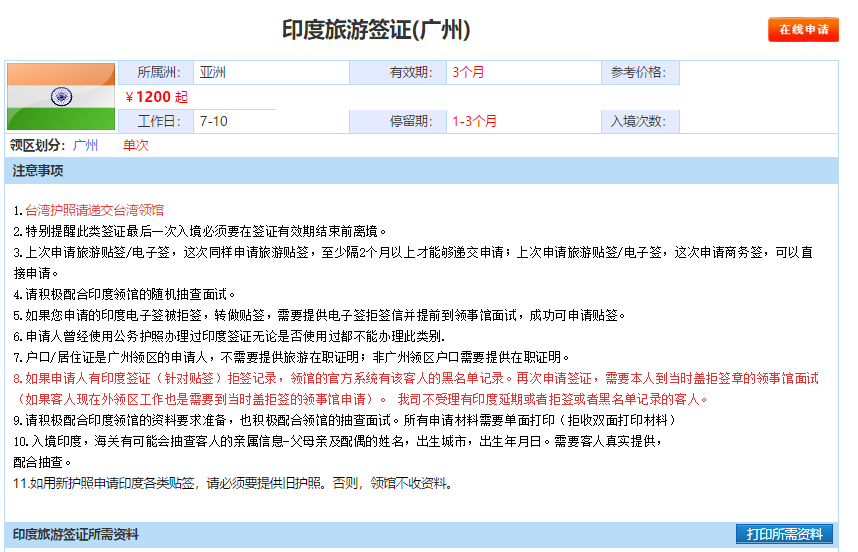The image size is (858, 552).
Task: Click note 7 about 旅游在职证明
Action: 292,357
